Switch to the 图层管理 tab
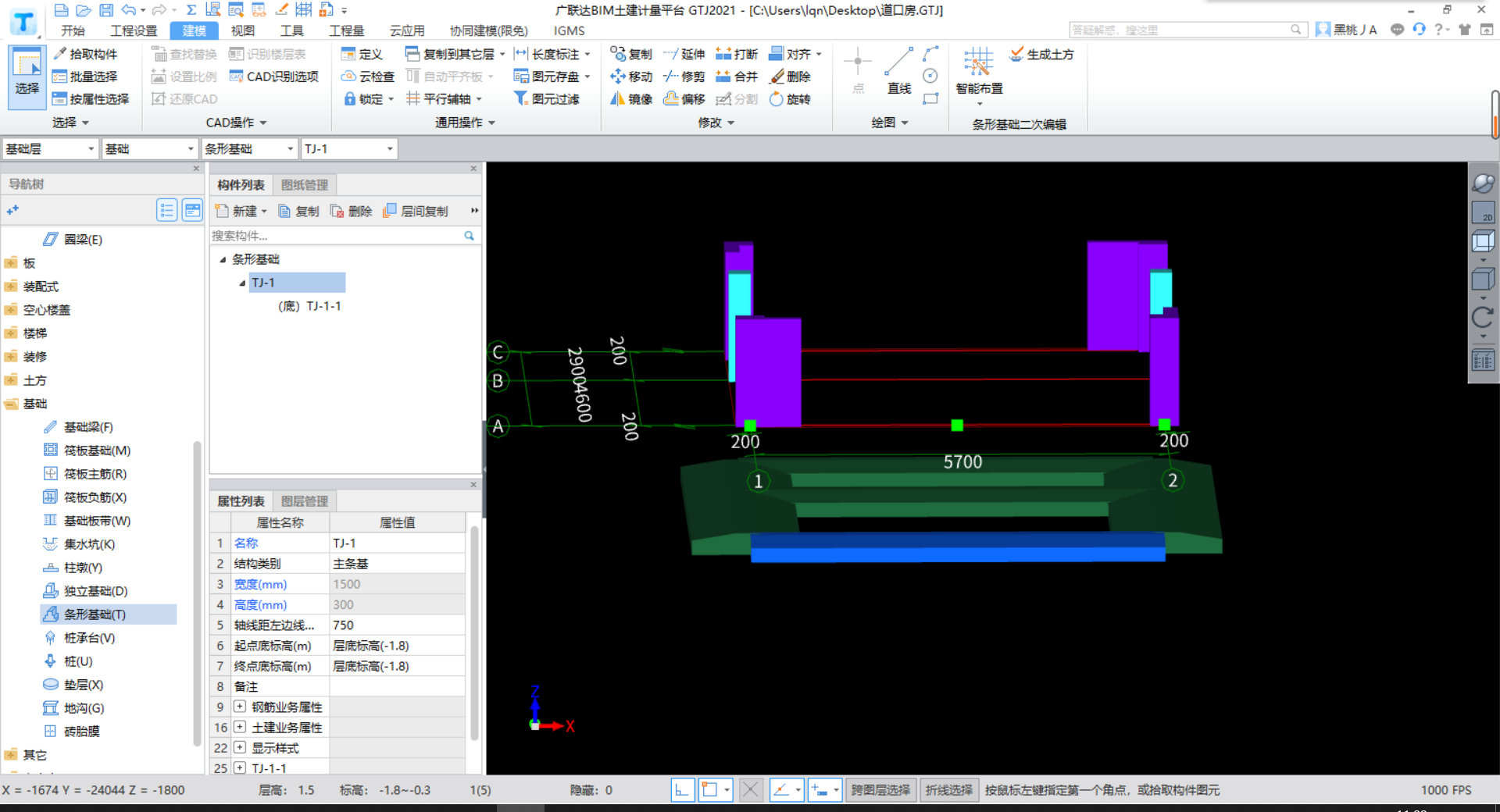The height and width of the screenshot is (812, 1500). (305, 501)
